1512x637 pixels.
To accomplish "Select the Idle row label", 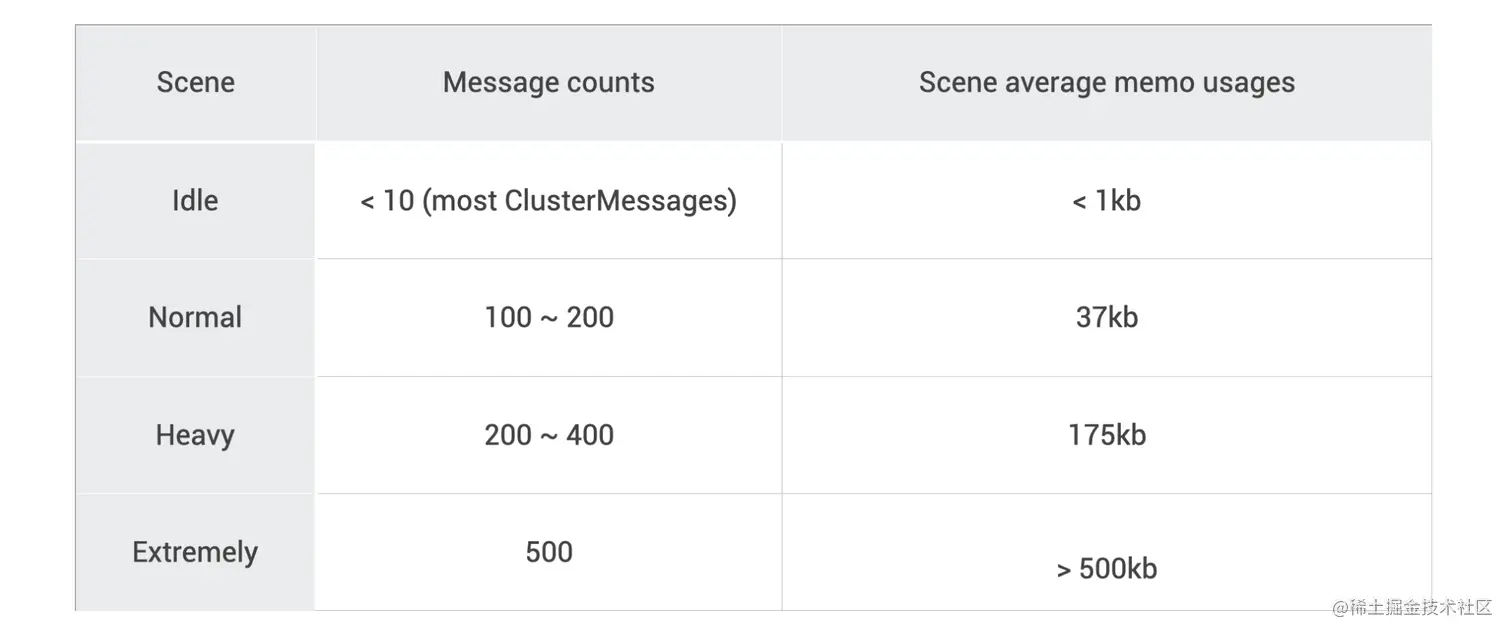I will (x=195, y=200).
